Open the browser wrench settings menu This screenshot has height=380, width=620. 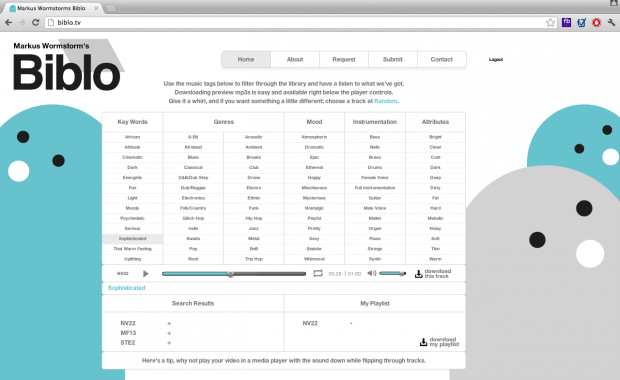(x=611, y=23)
